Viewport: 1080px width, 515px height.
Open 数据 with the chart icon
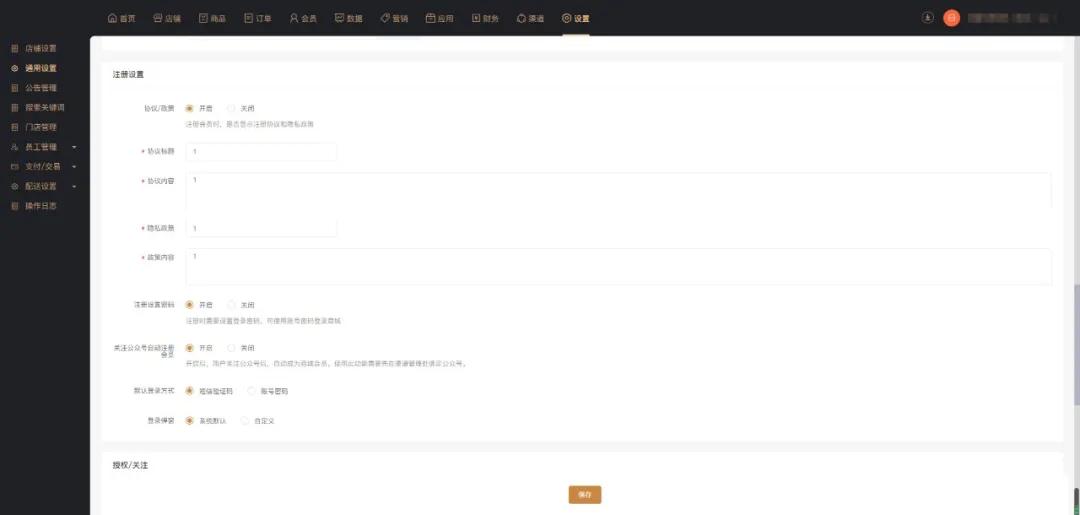pos(340,19)
